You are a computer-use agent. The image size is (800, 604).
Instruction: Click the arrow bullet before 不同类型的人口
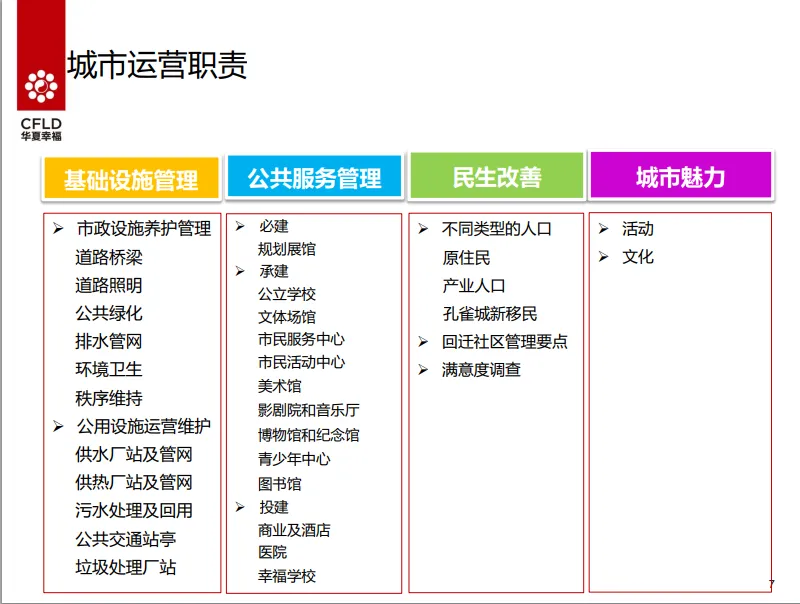[x=423, y=229]
